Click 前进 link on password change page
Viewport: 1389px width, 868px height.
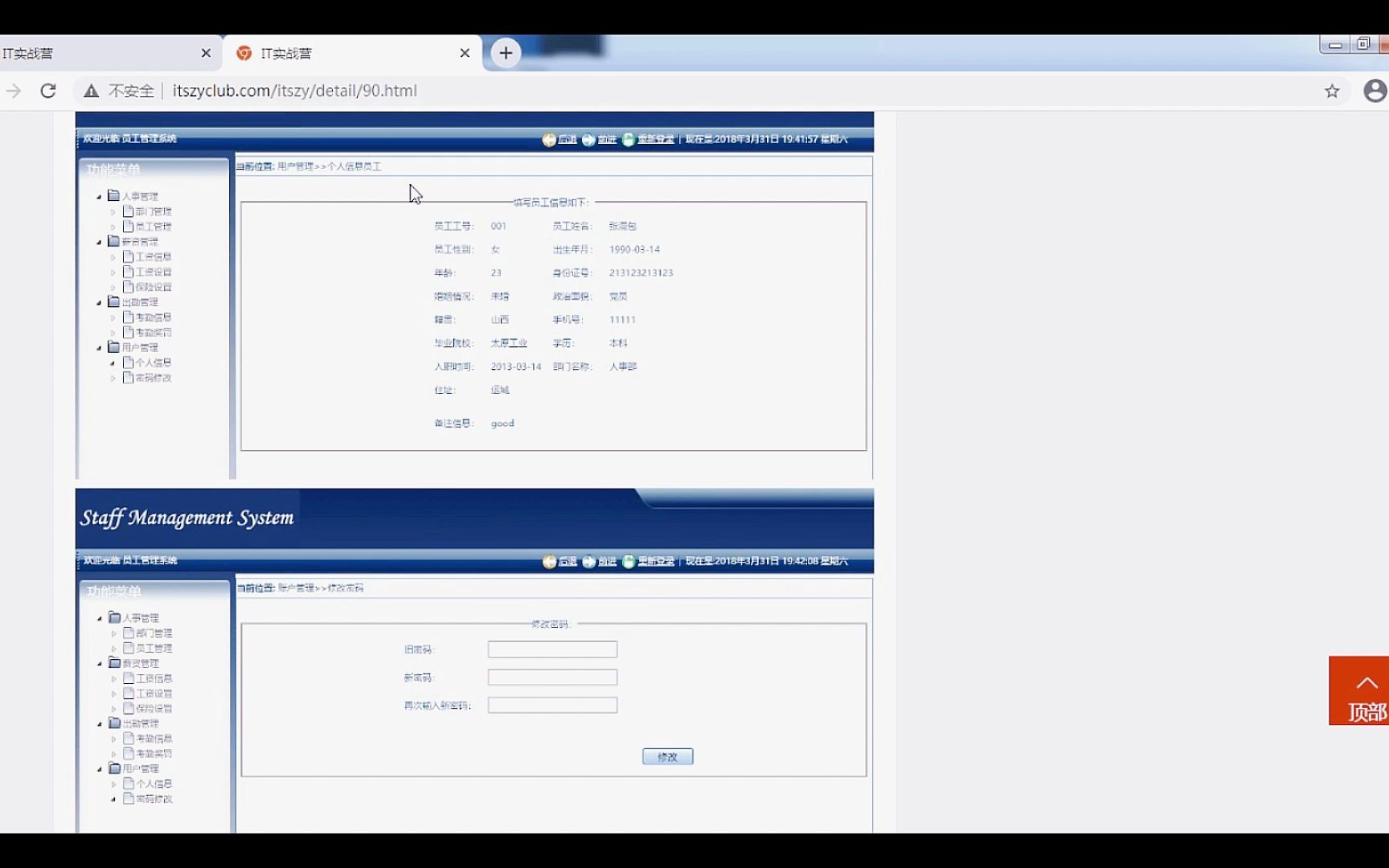607,561
